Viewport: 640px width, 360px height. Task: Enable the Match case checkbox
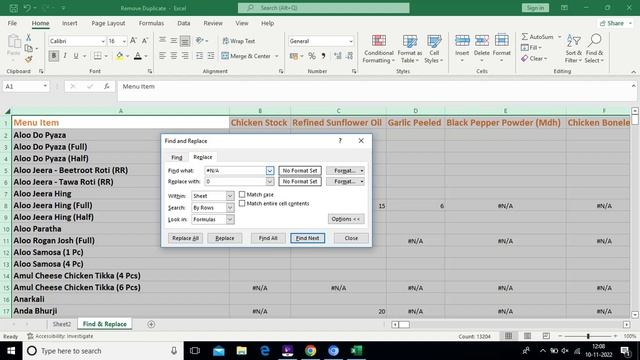(242, 195)
